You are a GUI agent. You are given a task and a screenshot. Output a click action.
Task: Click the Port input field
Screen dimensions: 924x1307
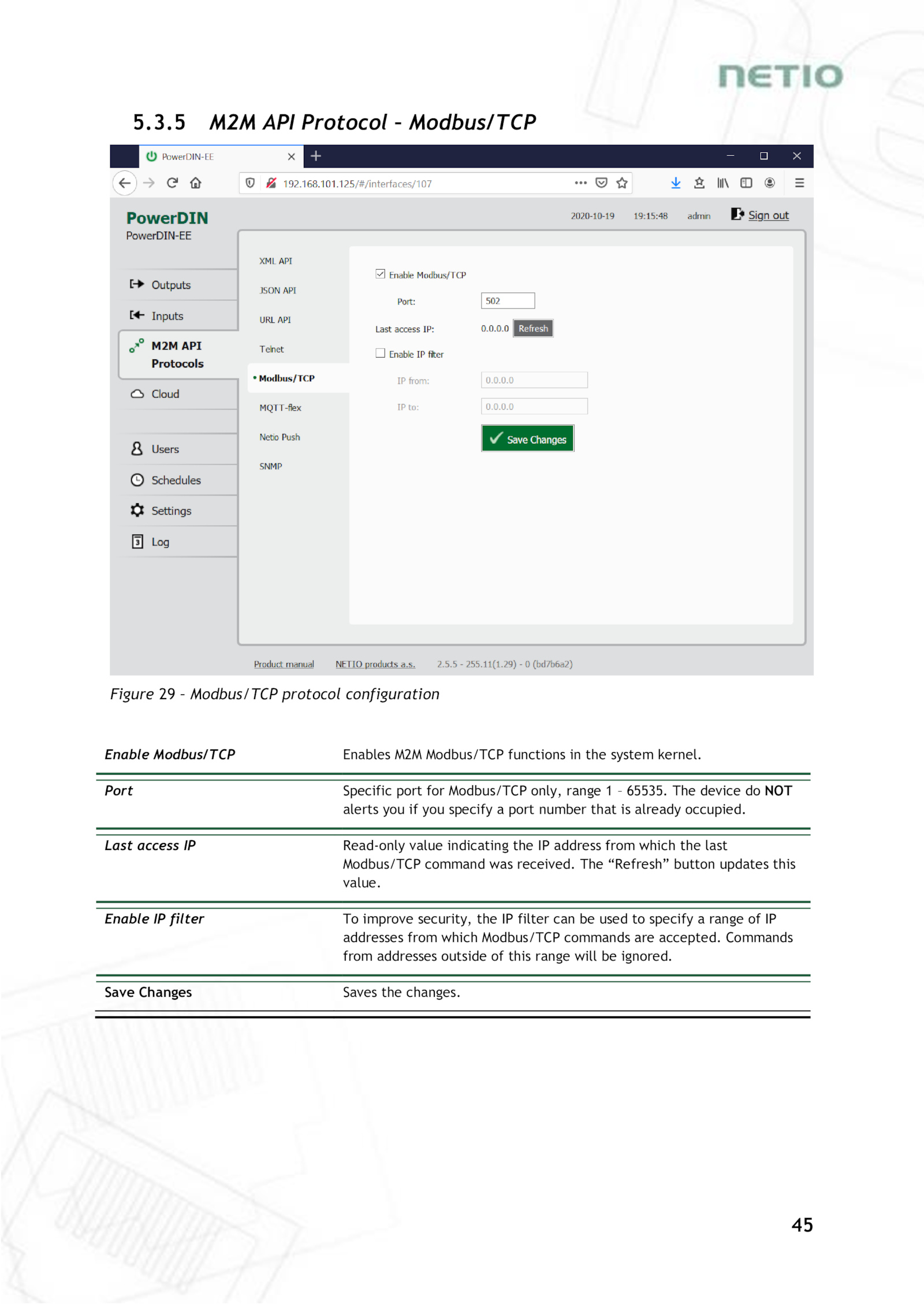tap(507, 301)
